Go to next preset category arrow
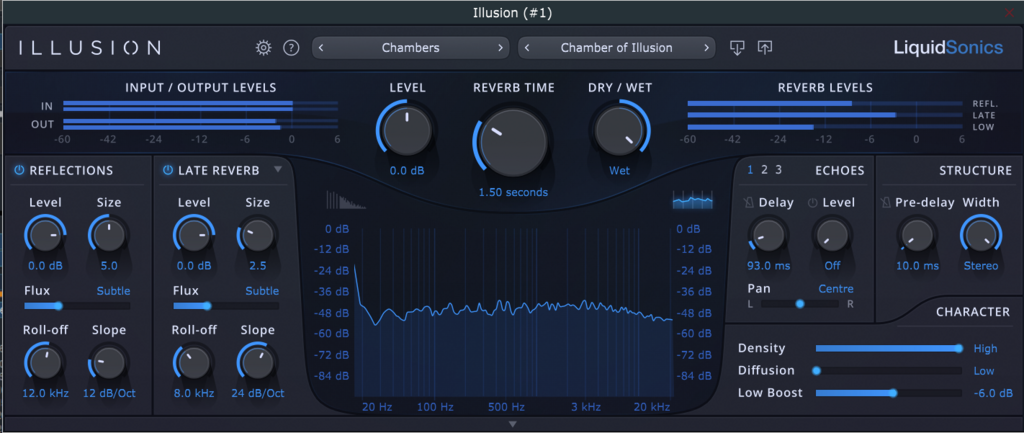This screenshot has height=433, width=1024. (x=501, y=48)
